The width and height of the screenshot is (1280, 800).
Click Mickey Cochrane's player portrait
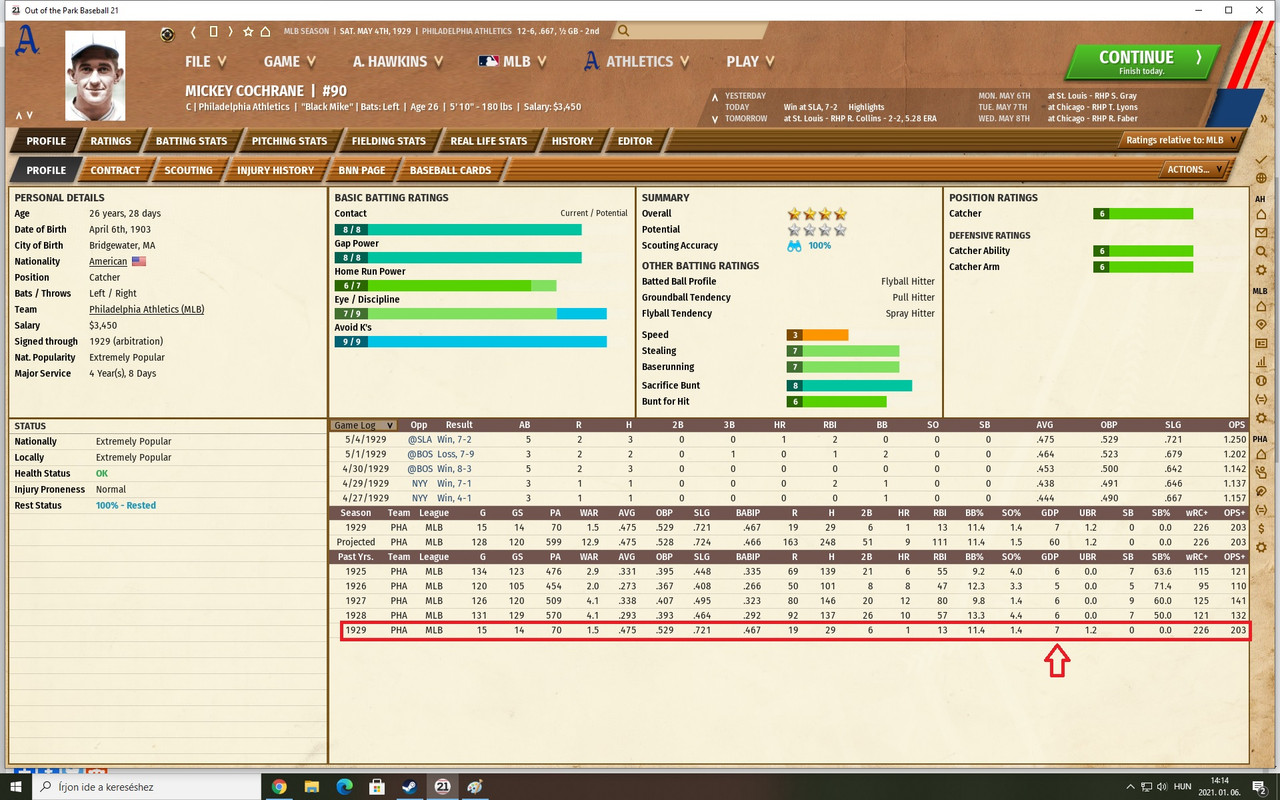click(95, 76)
